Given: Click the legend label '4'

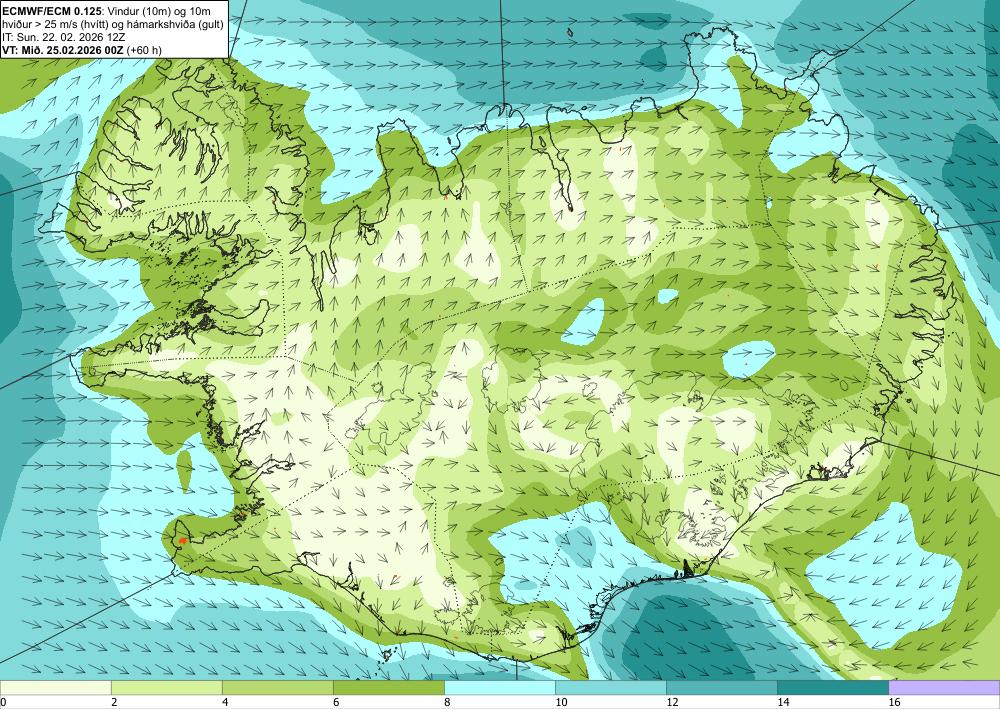Looking at the screenshot, I should pos(225,703).
